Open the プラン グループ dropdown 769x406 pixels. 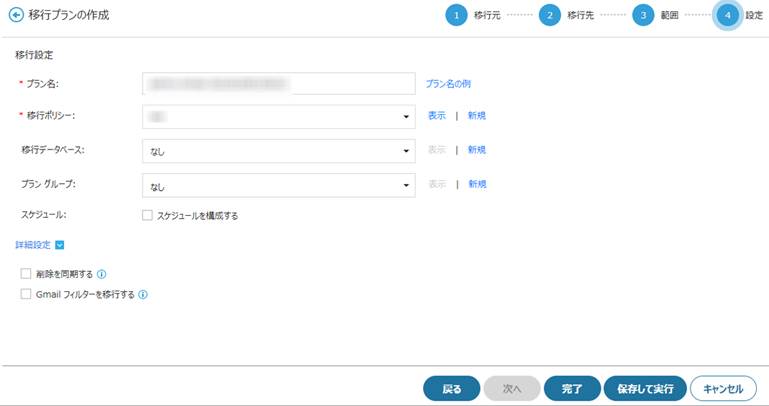pyautogui.click(x=279, y=185)
